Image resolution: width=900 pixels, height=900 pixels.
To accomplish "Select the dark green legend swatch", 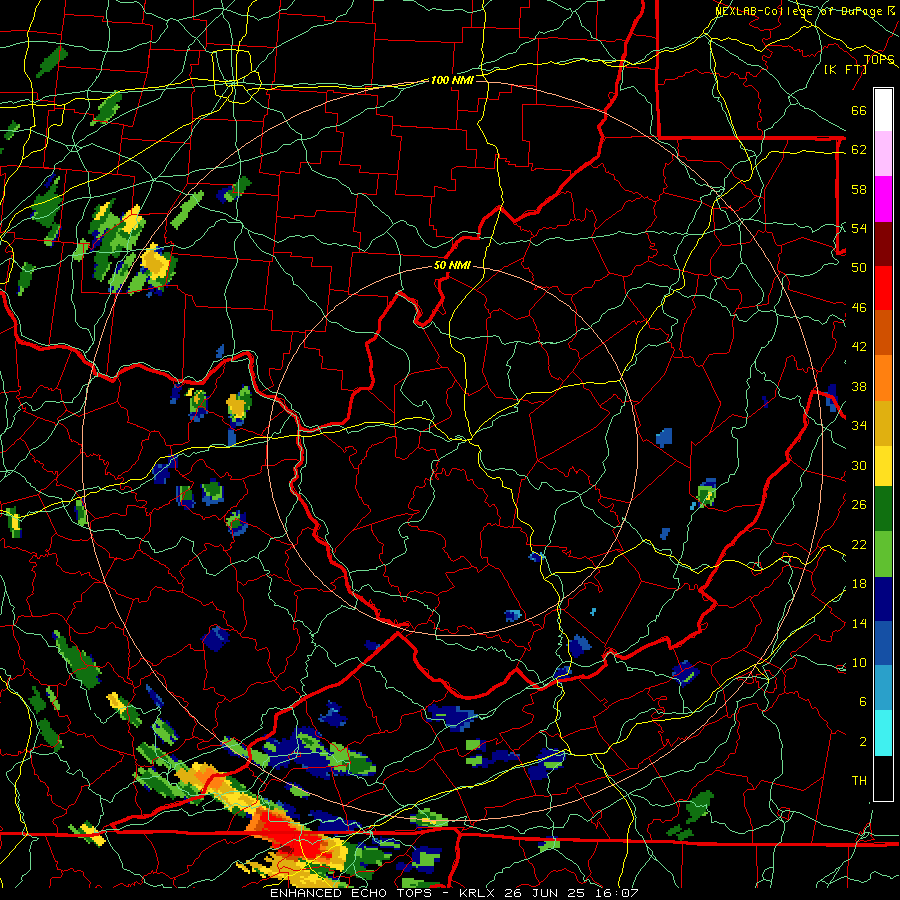I will pyautogui.click(x=883, y=509).
